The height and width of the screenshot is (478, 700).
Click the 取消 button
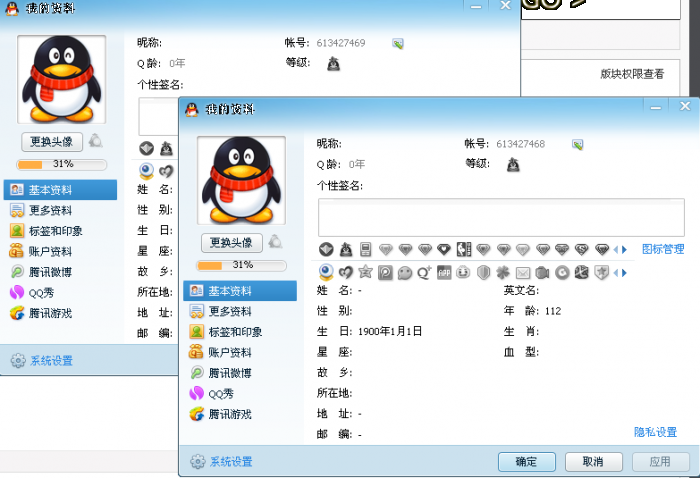pyautogui.click(x=594, y=461)
